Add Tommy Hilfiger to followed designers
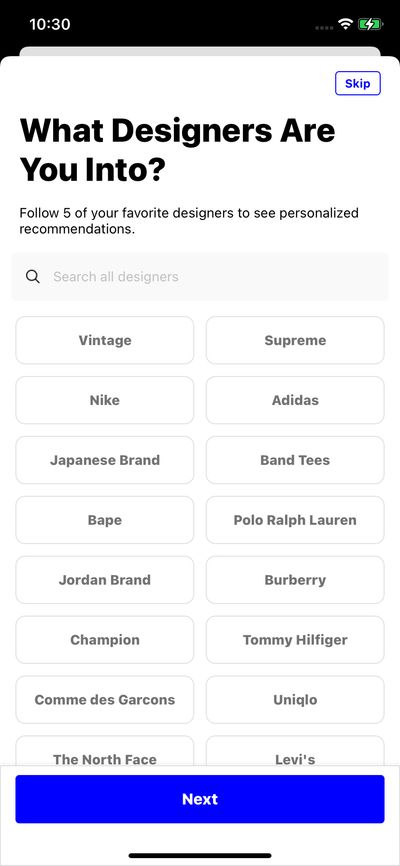Viewport: 400px width, 866px height. (295, 640)
